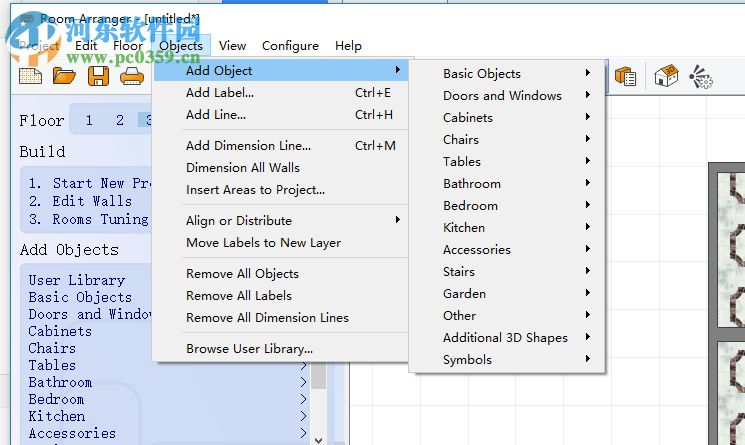745x445 pixels.
Task: Expand Cabinets submenu
Action: click(x=507, y=117)
